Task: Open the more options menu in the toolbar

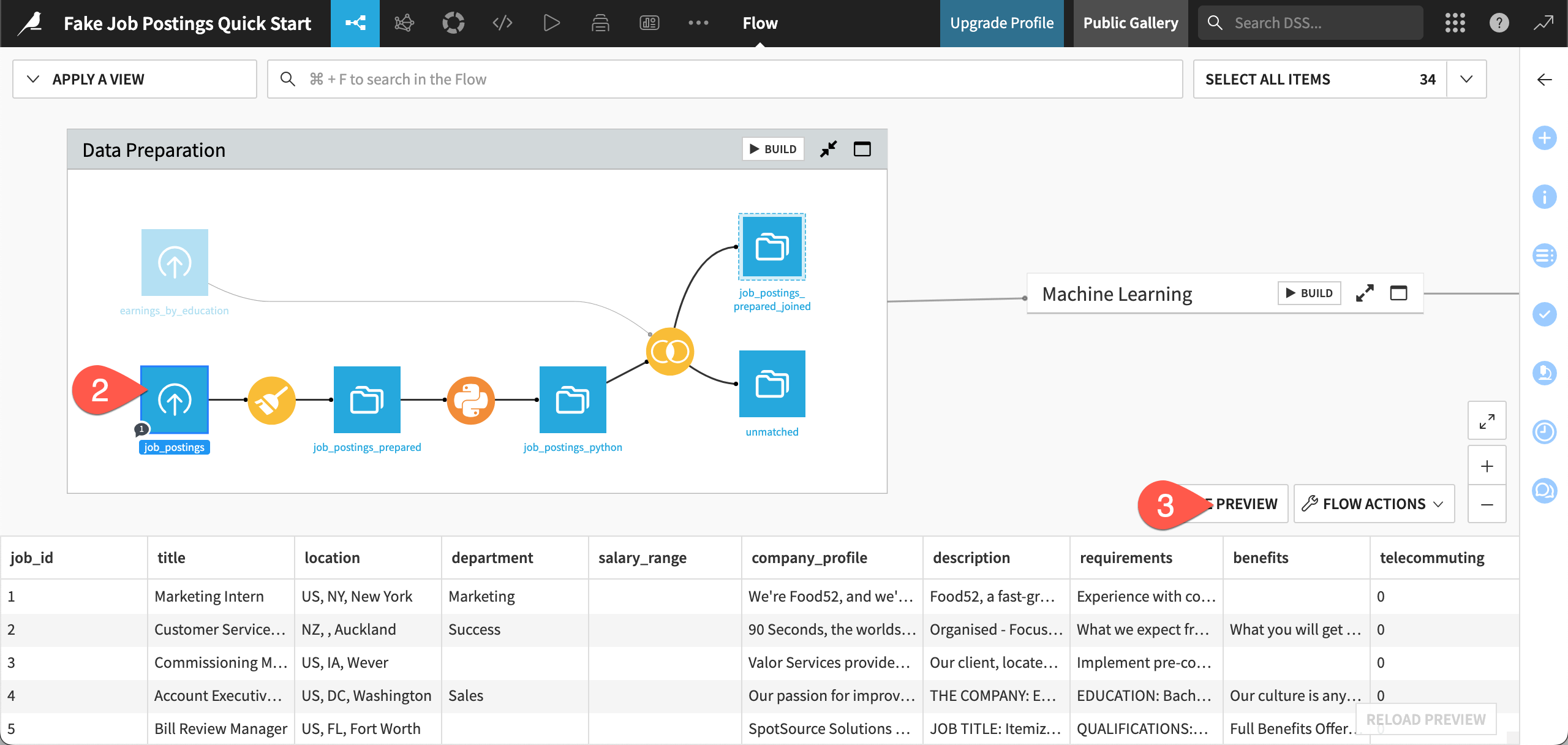Action: click(x=698, y=23)
